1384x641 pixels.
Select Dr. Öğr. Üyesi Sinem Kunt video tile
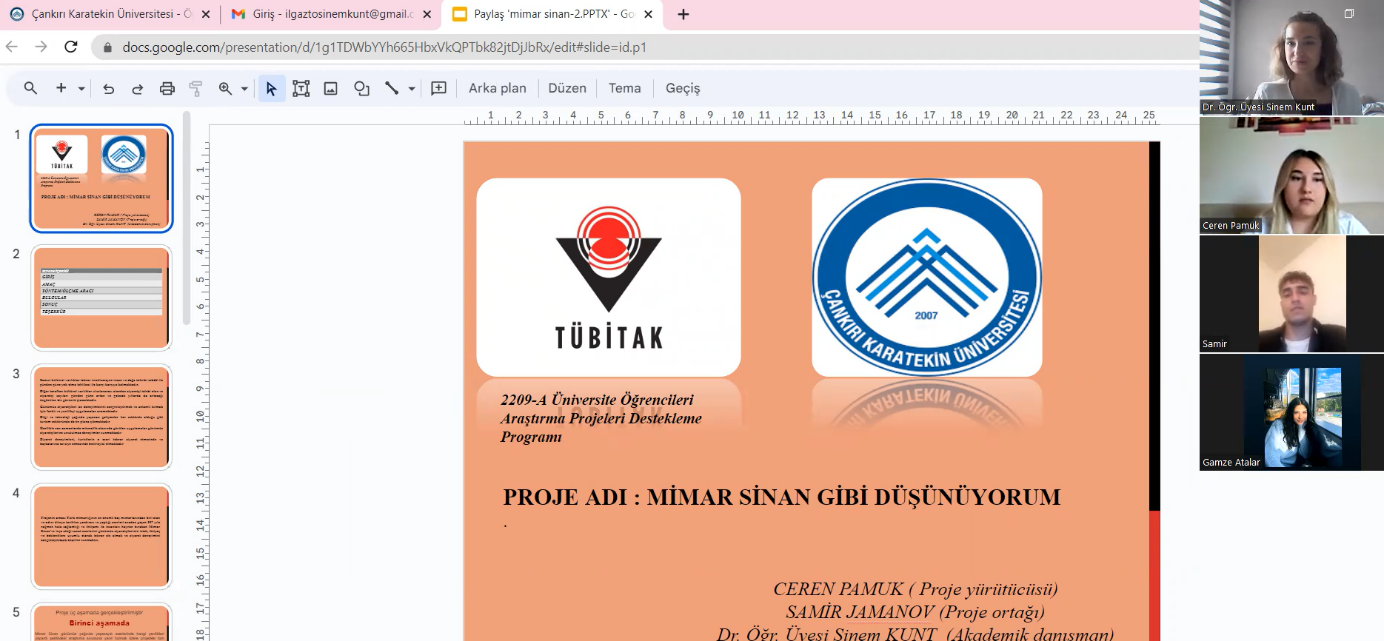[x=1292, y=58]
